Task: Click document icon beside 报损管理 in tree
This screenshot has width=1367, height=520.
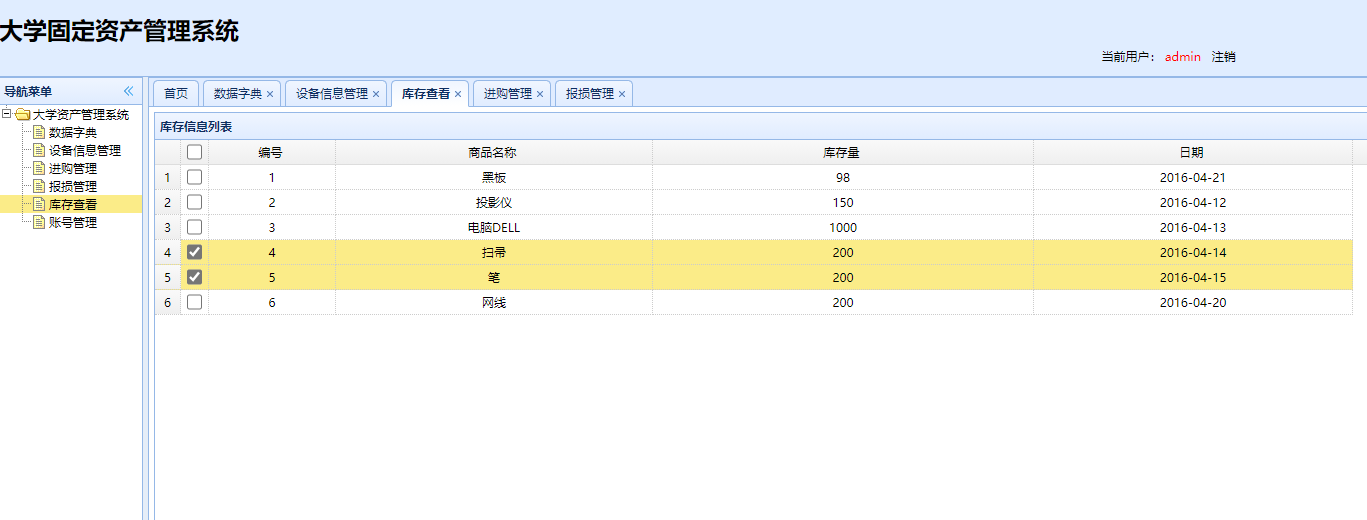Action: [x=39, y=186]
